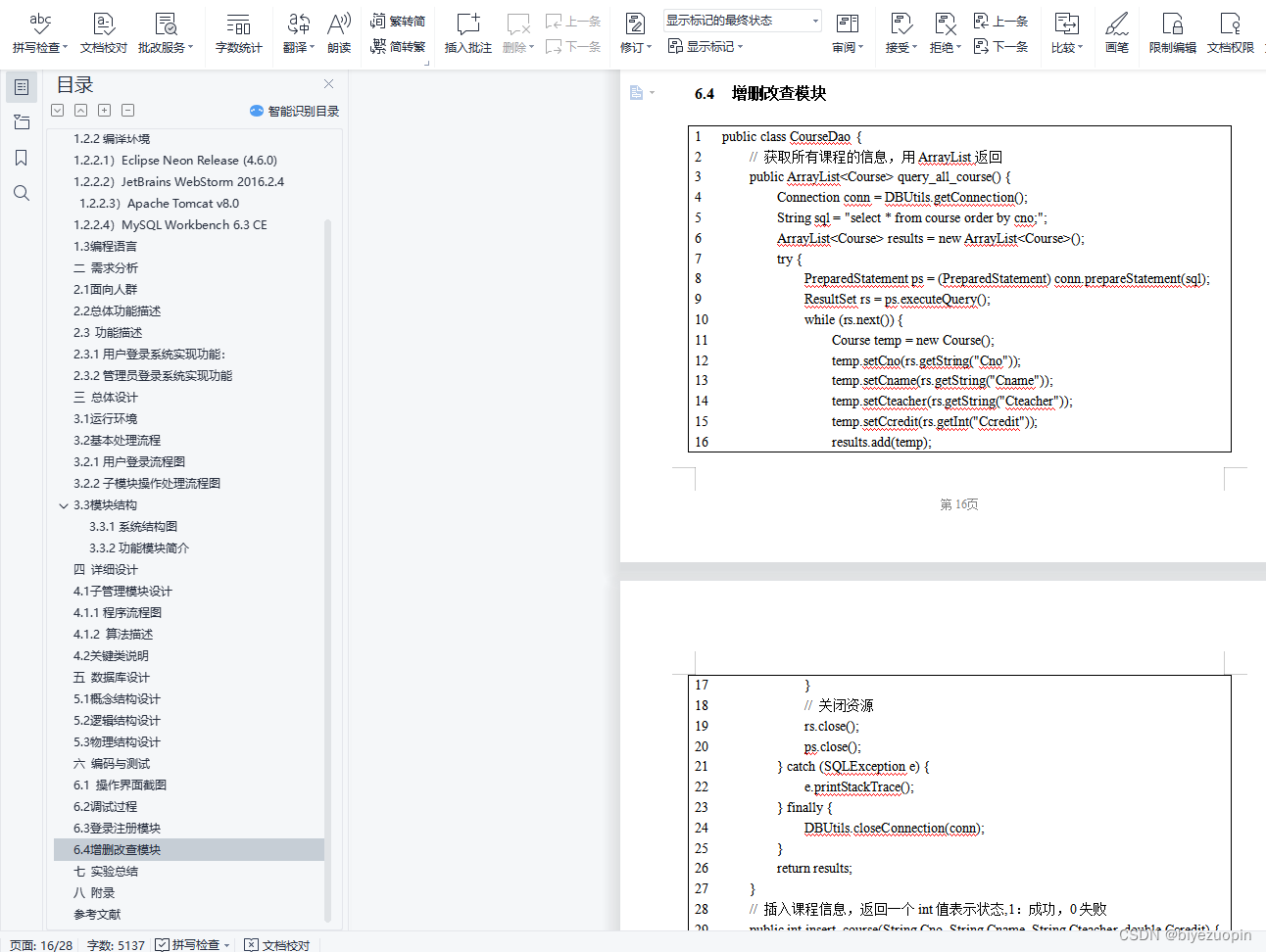
Task: Select outline item 5.3物理结构设计
Action: 117,741
